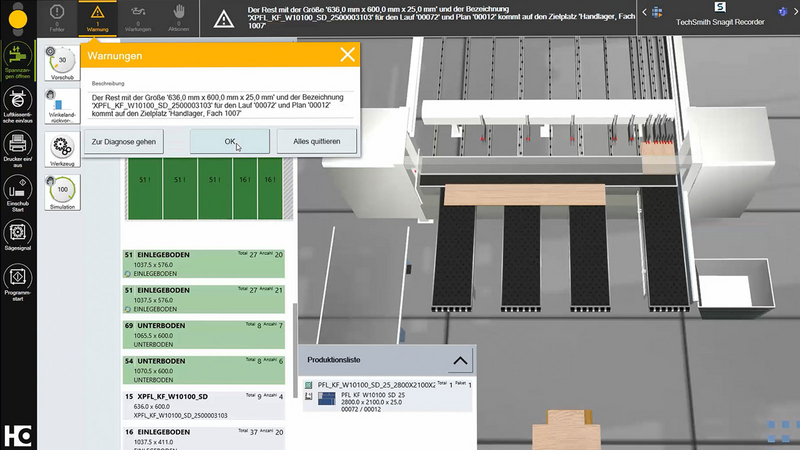Open the Werkzeug gears tile
800x450 pixels.
[x=62, y=148]
